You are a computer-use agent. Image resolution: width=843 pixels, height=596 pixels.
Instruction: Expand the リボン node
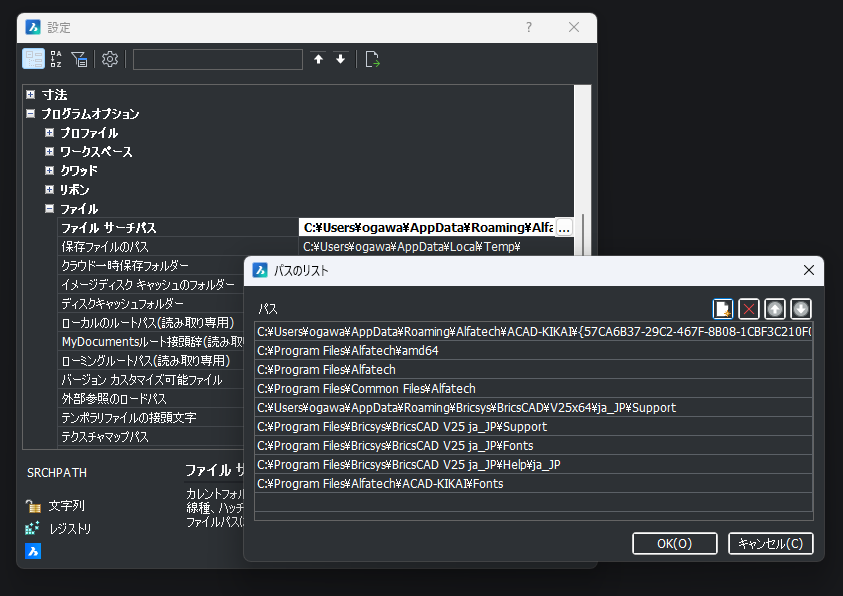(49, 189)
